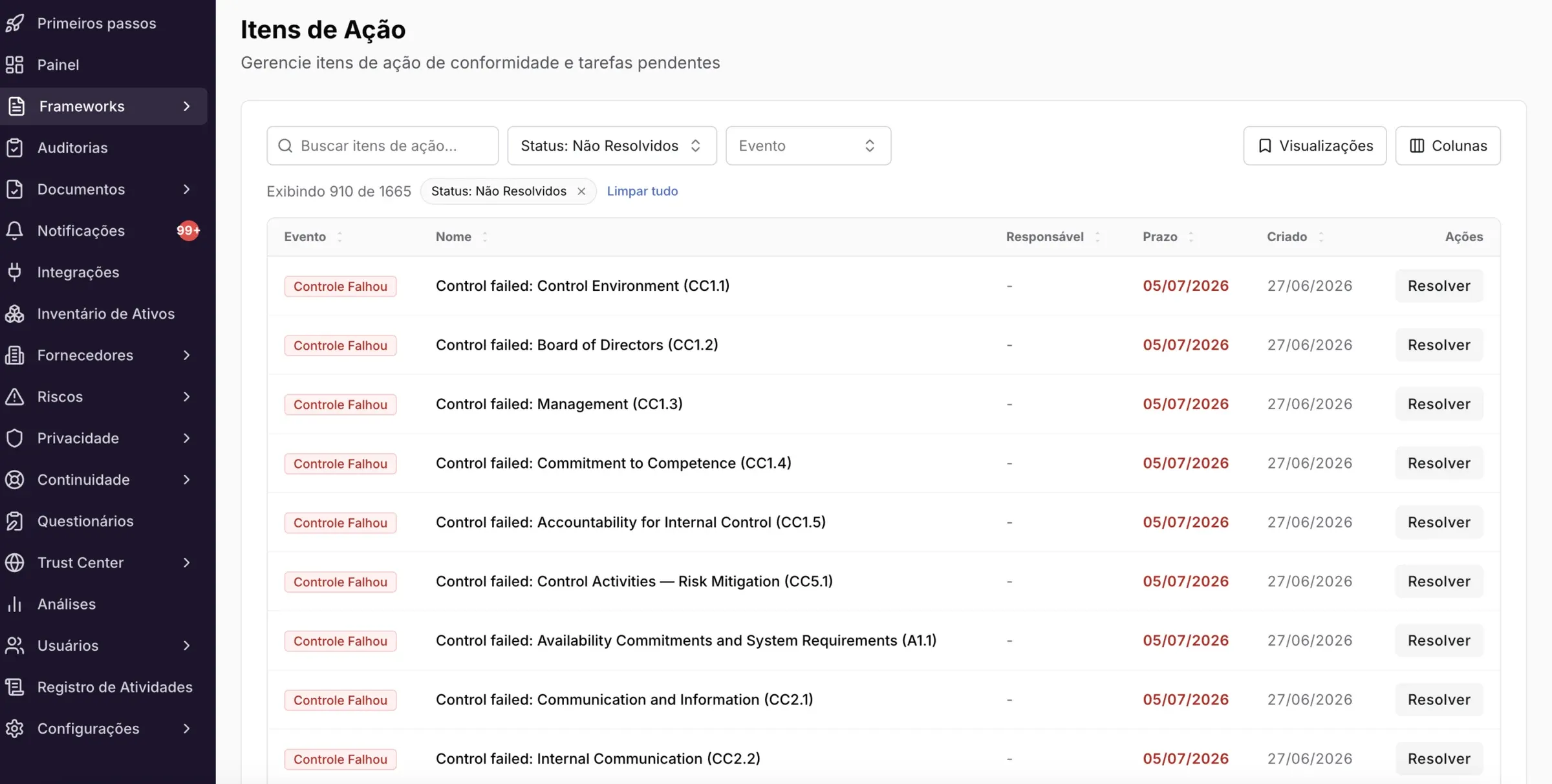Sort table by Criado column
The image size is (1552, 784).
tap(1320, 237)
